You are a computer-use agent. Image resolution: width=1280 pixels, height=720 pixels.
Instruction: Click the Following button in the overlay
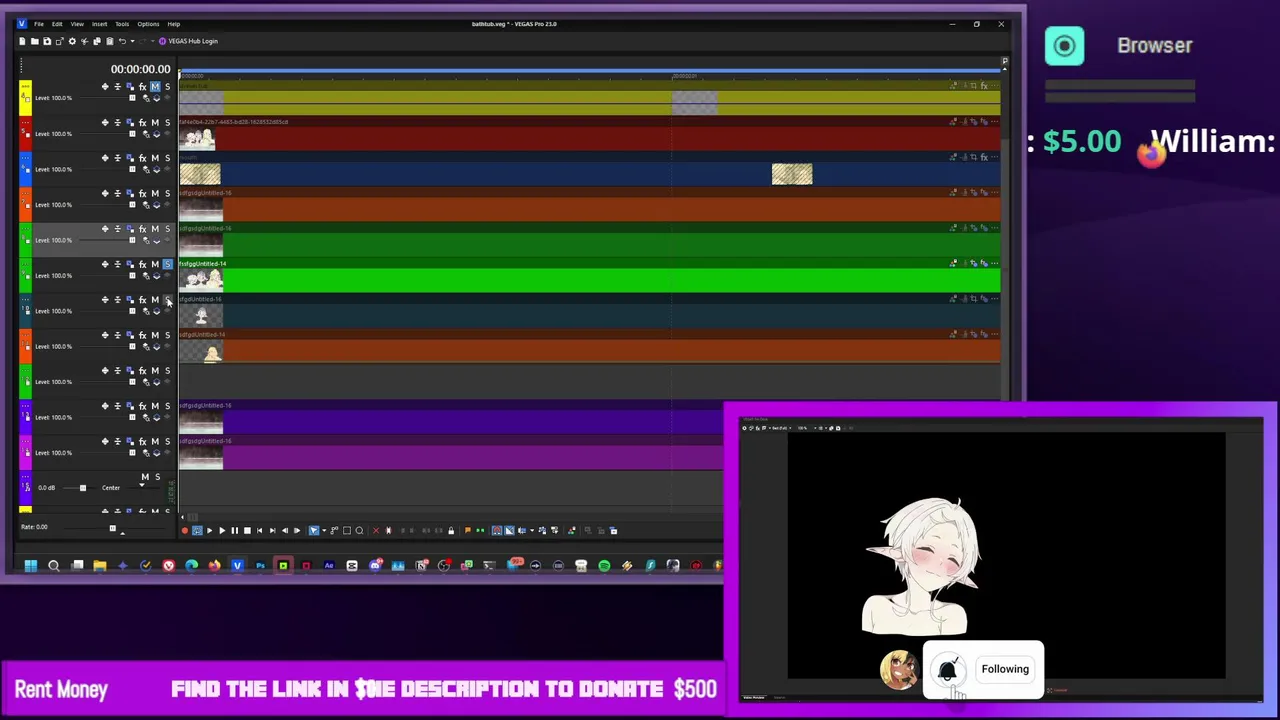(1005, 669)
